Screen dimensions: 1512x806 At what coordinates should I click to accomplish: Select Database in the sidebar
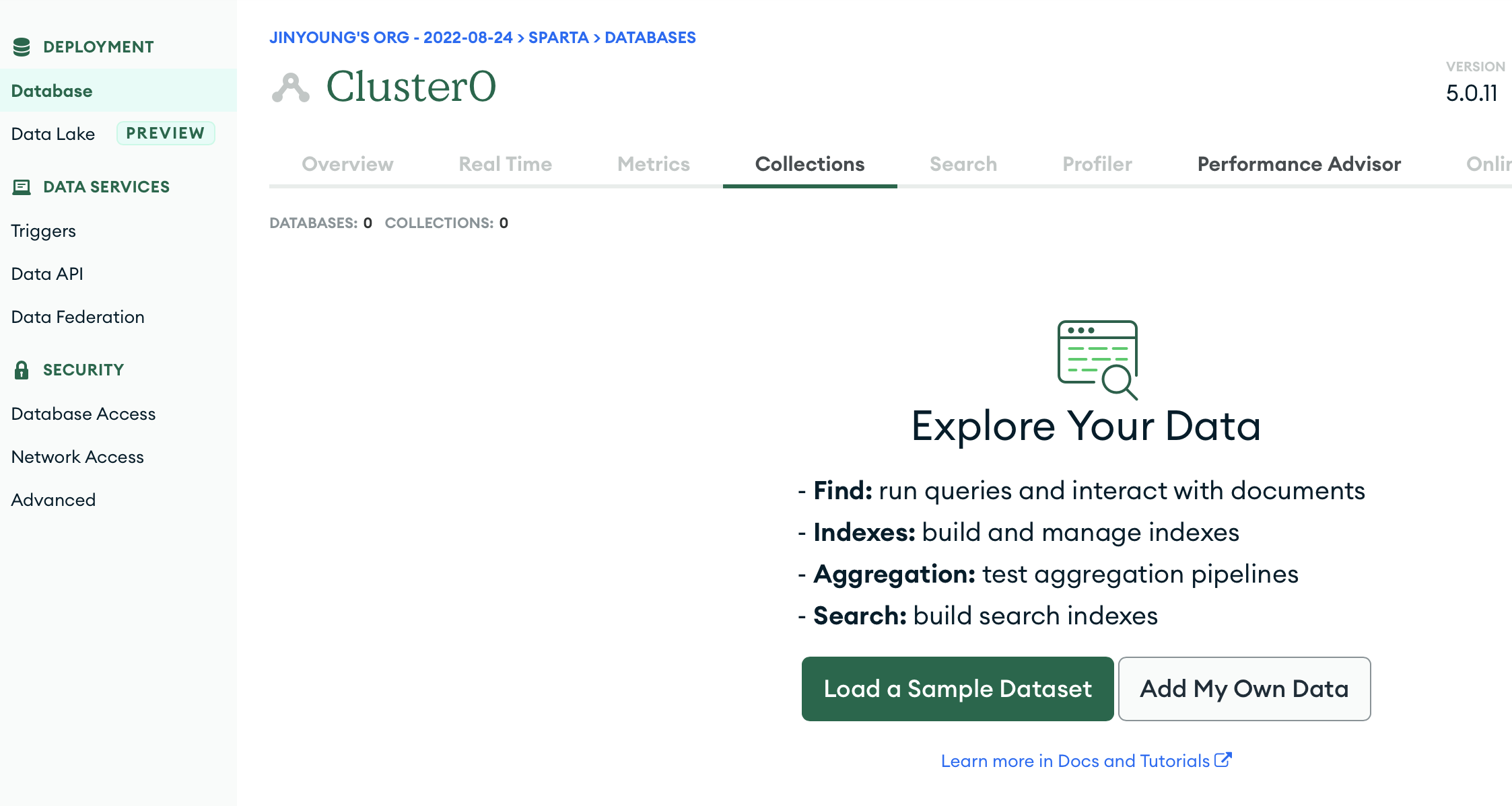point(118,91)
